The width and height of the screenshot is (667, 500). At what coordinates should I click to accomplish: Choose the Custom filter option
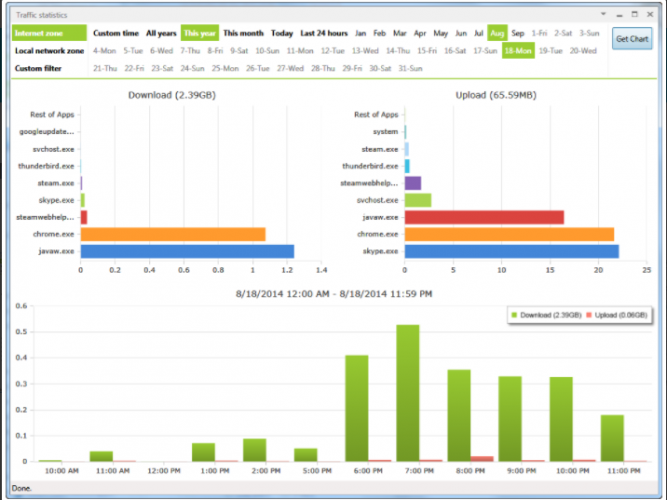pyautogui.click(x=38, y=68)
